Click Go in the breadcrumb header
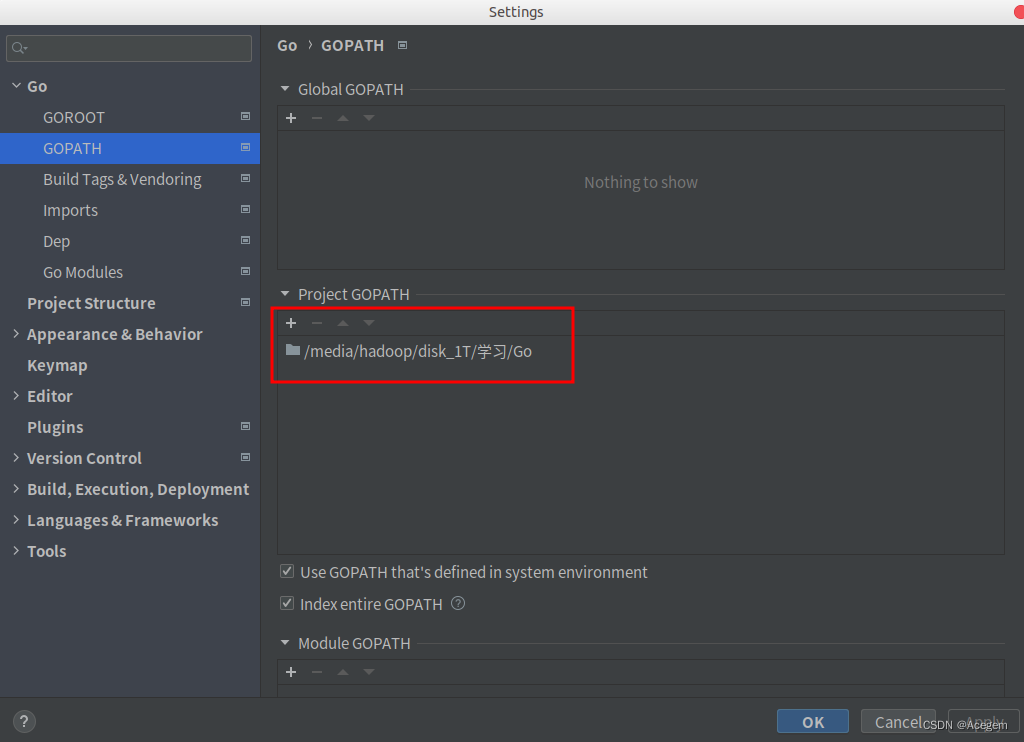 [x=287, y=46]
